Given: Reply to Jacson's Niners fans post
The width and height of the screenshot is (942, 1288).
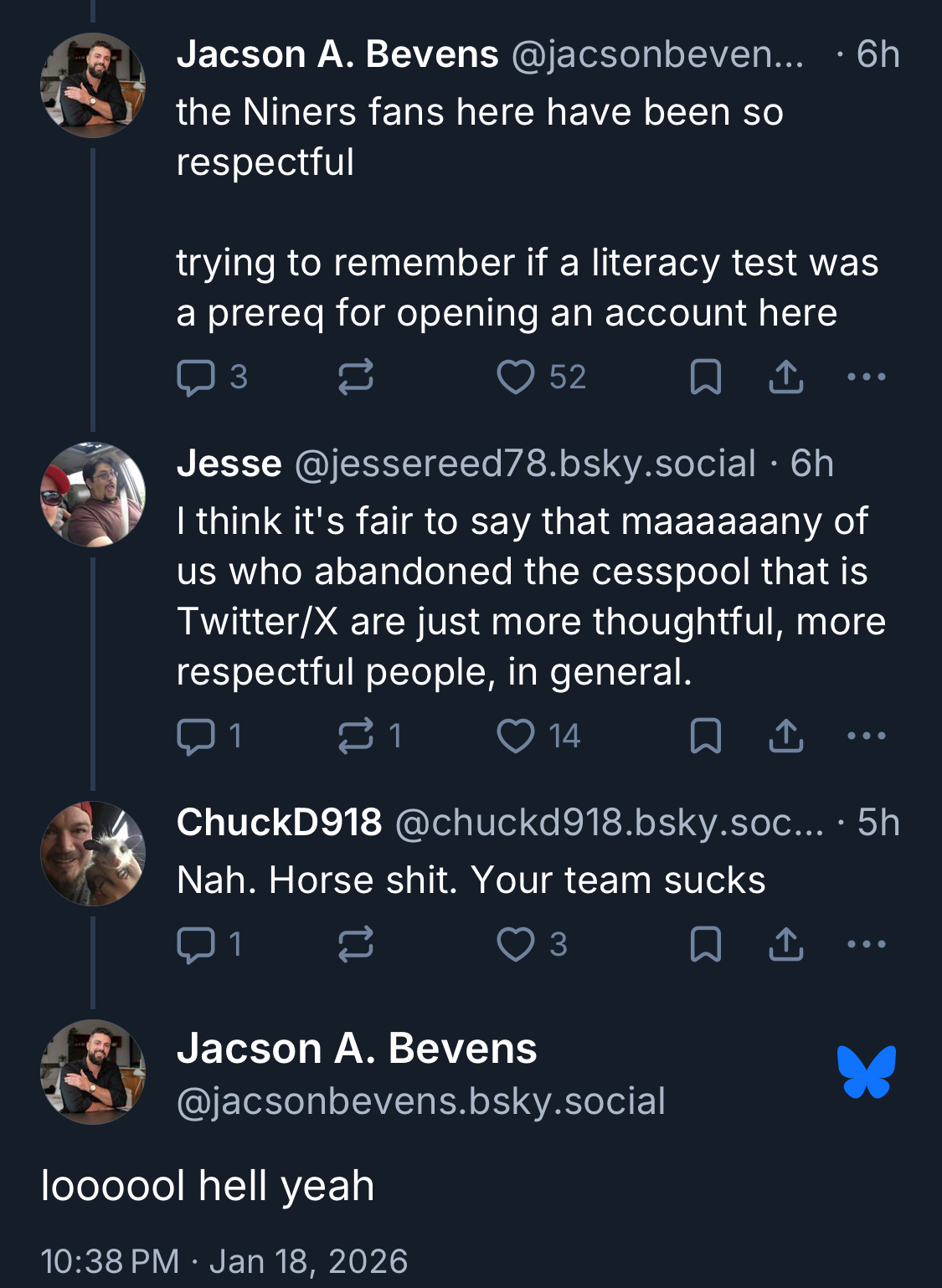Looking at the screenshot, I should pyautogui.click(x=196, y=377).
